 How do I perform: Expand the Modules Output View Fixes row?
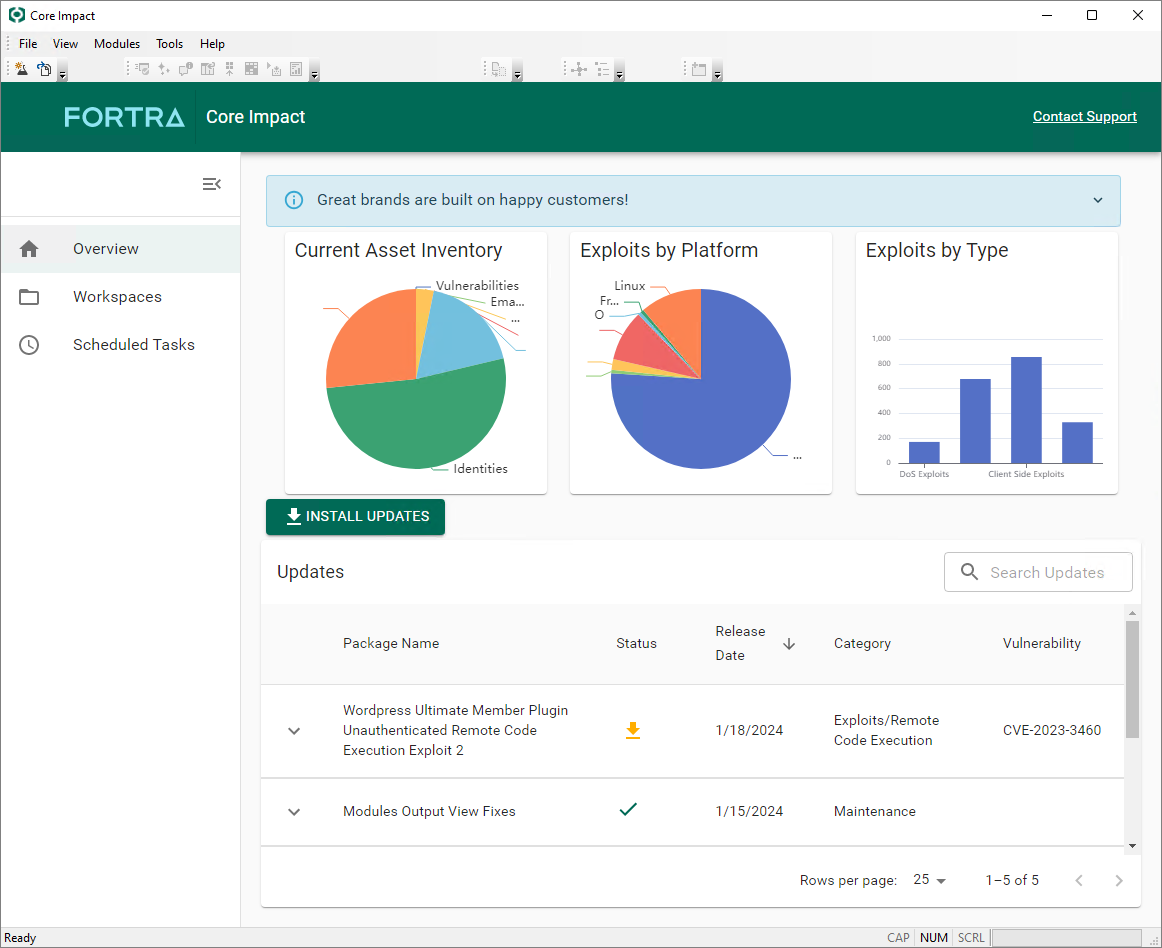[x=294, y=812]
